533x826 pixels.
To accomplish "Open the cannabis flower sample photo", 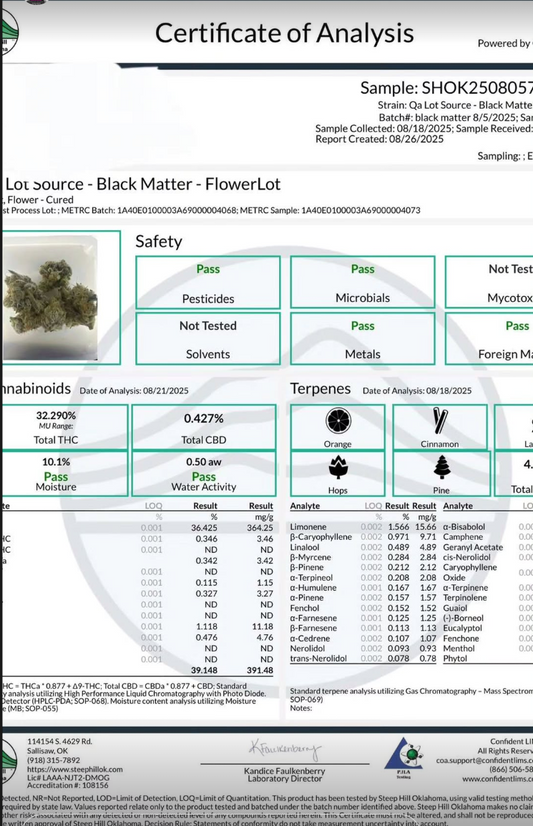I will pyautogui.click(x=51, y=298).
